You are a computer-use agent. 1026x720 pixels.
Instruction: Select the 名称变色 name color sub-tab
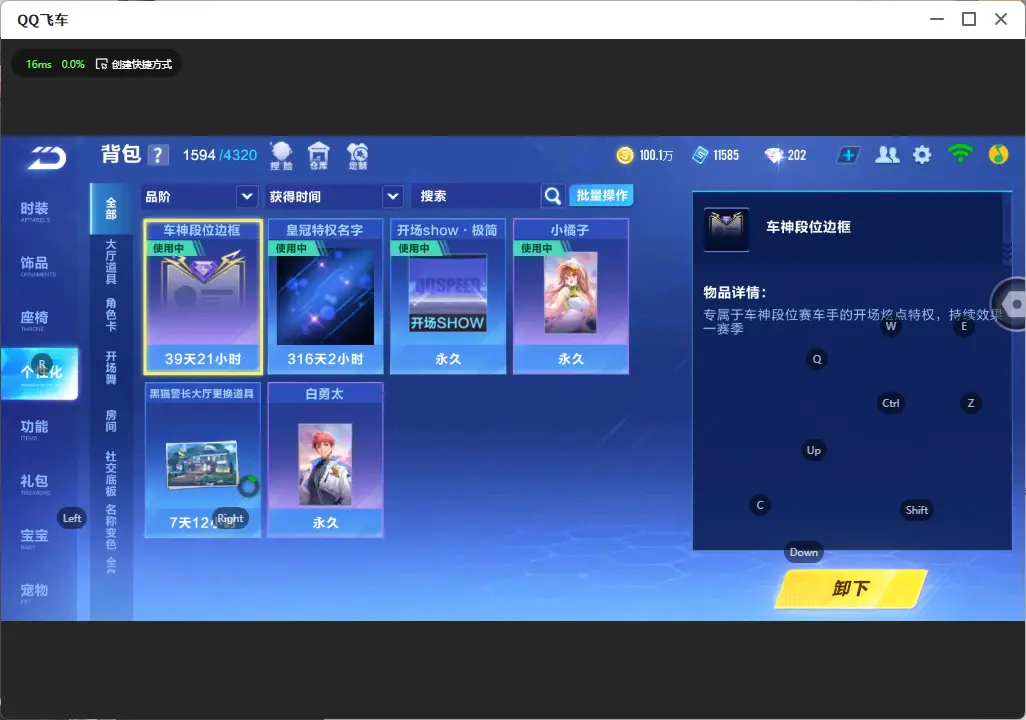pyautogui.click(x=111, y=527)
